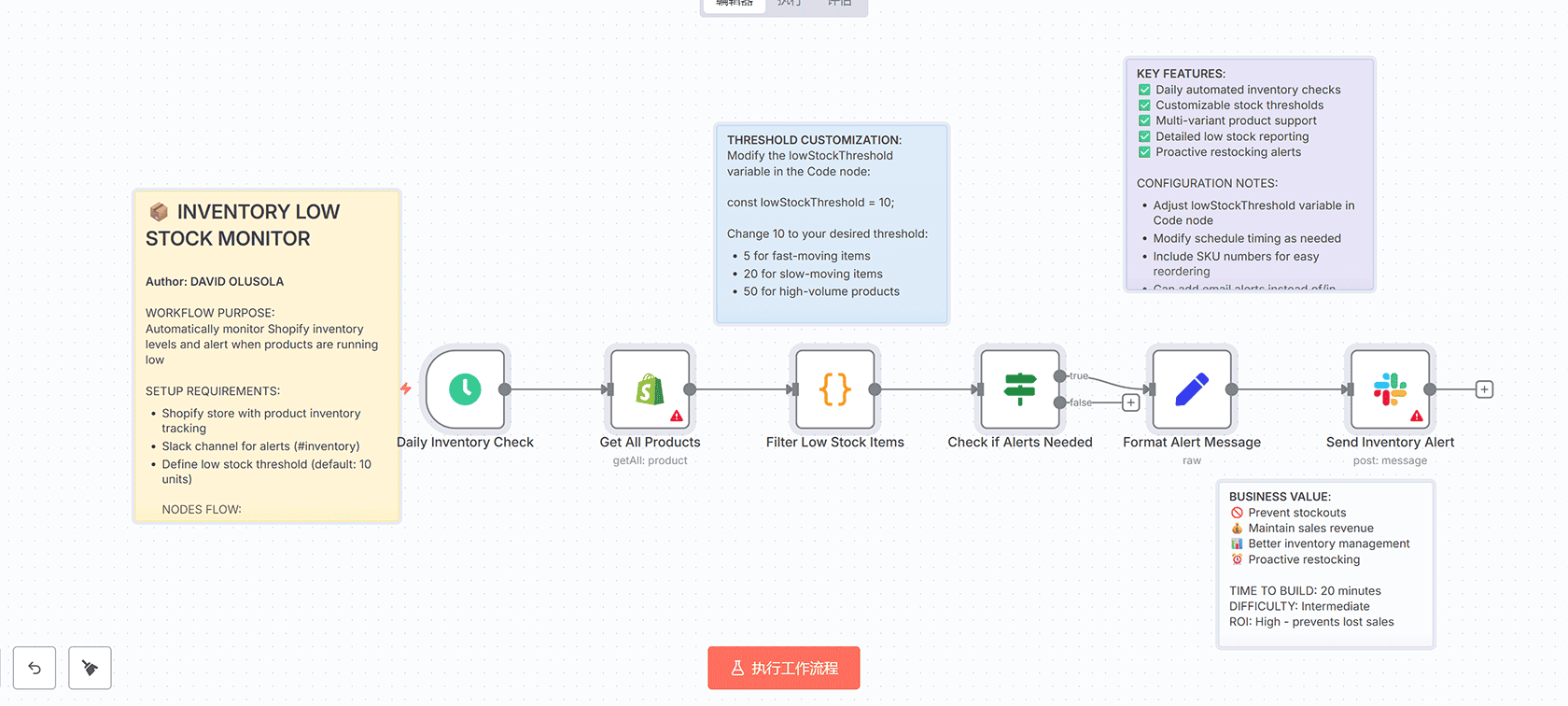1568x706 pixels.
Task: Click the Filter Low Stock Items code node
Action: click(834, 389)
